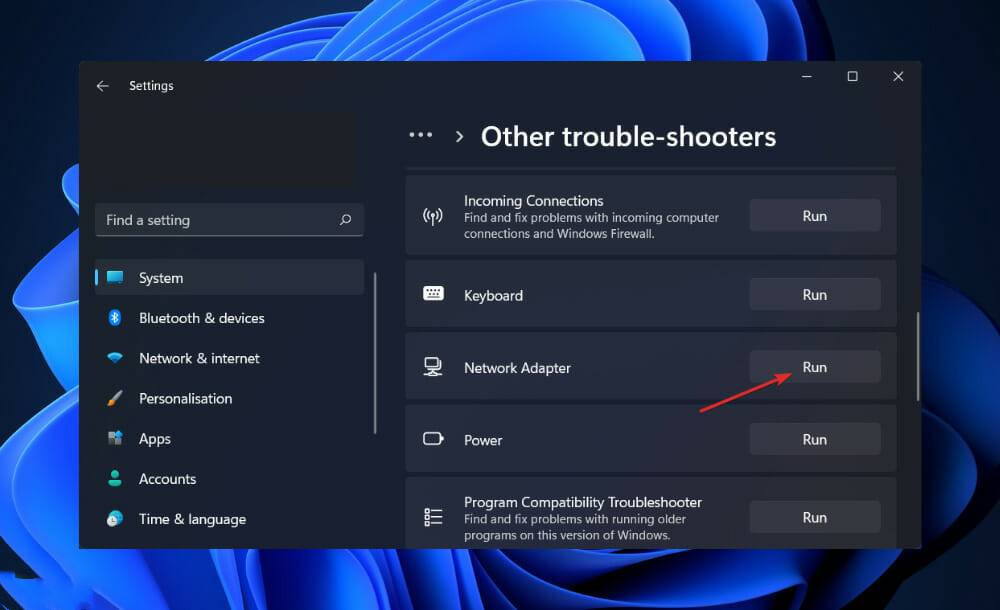Select Accounts in the sidebar
The image size is (1000, 610).
point(229,479)
